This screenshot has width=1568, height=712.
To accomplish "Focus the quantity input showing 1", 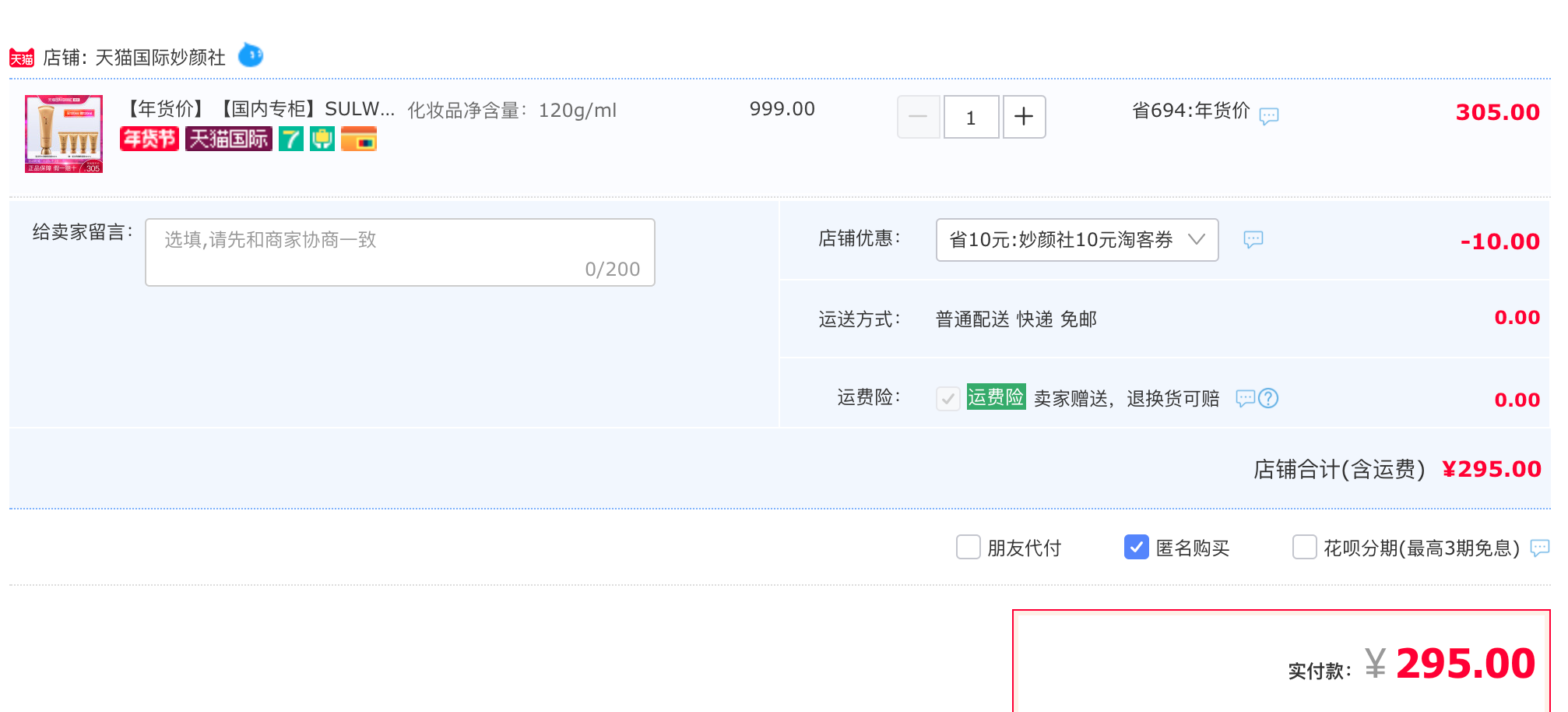I will pos(972,117).
